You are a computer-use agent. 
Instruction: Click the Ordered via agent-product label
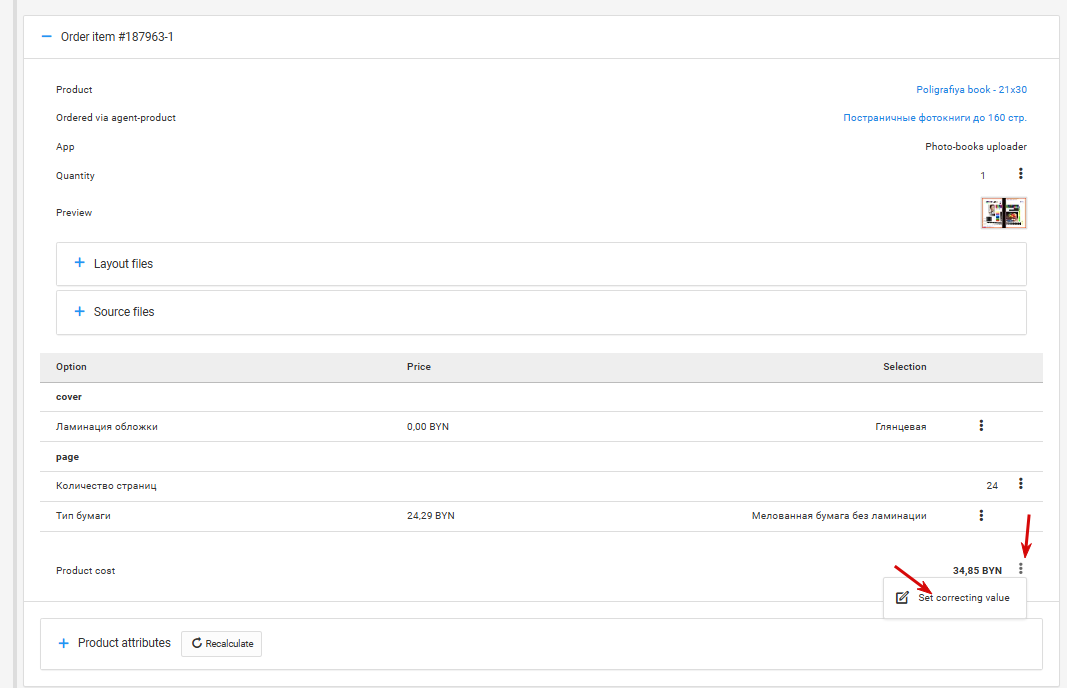(x=116, y=118)
